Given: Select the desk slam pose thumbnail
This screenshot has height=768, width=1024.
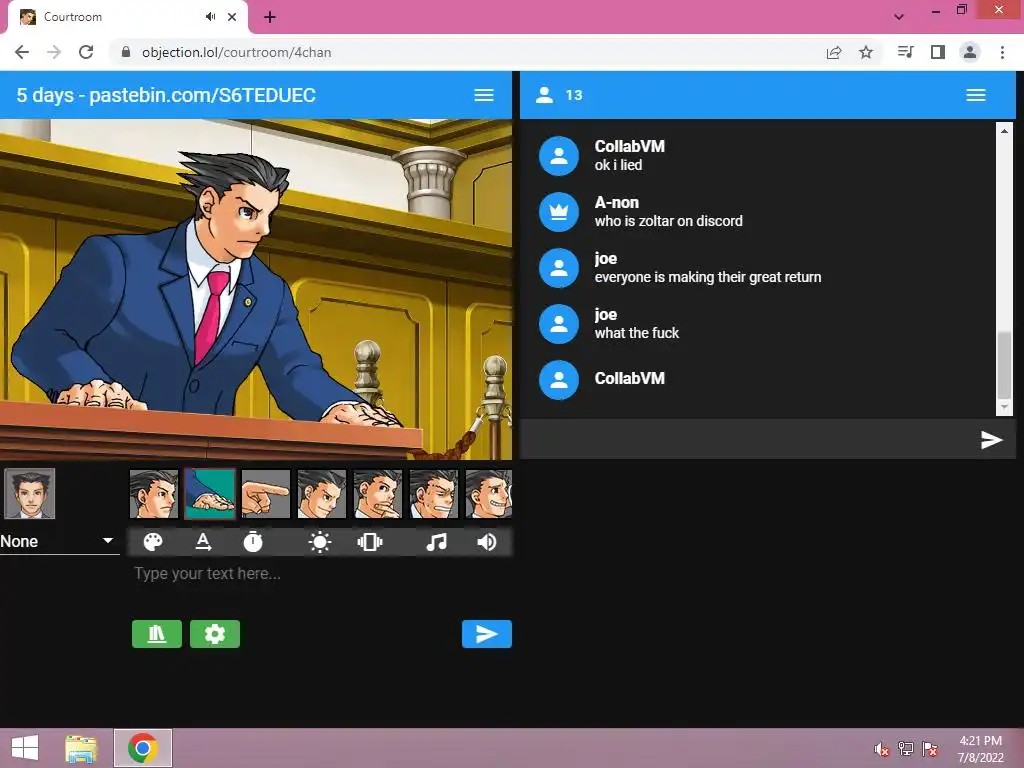Looking at the screenshot, I should click(210, 494).
